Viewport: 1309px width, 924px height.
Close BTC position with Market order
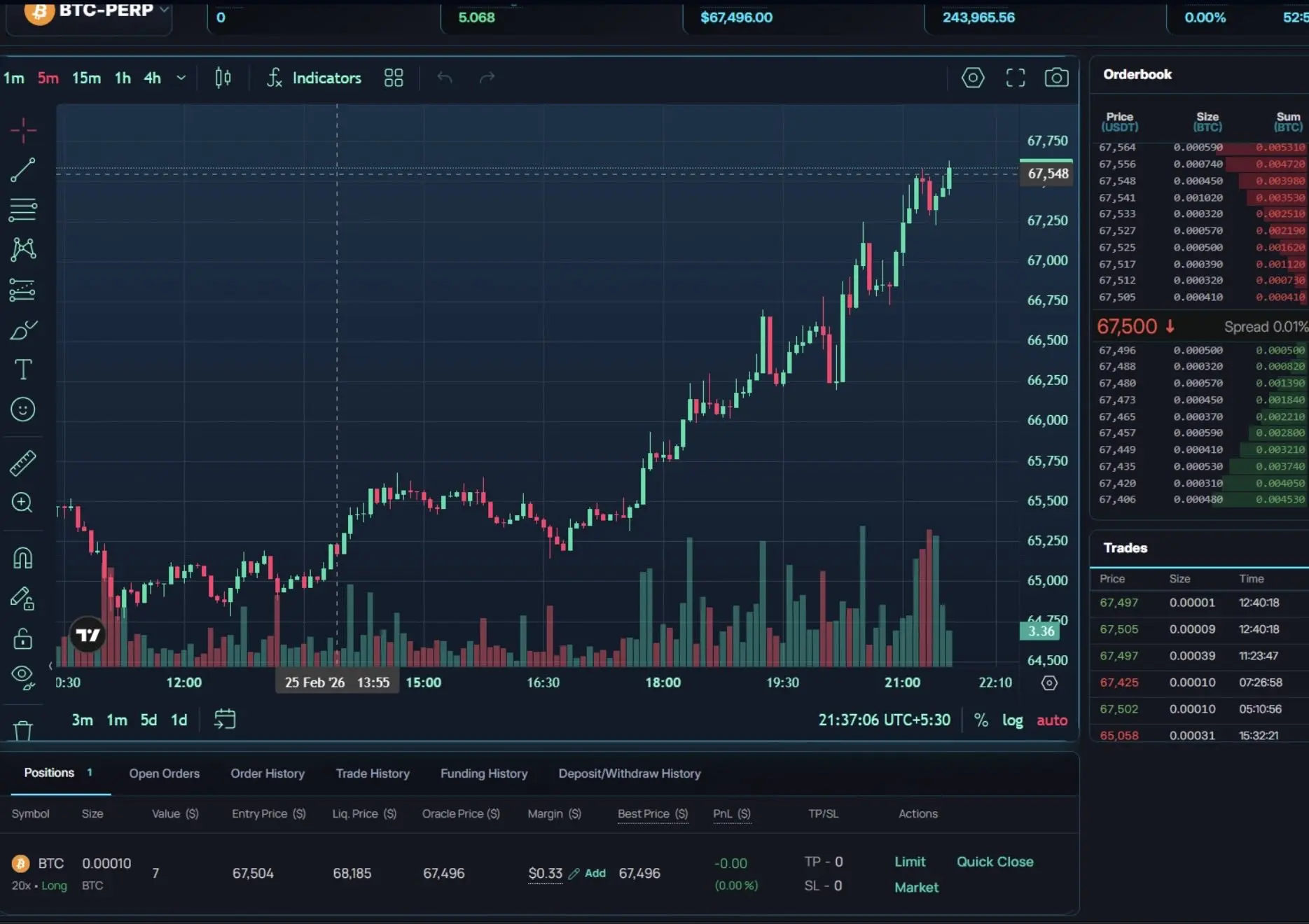(916, 888)
